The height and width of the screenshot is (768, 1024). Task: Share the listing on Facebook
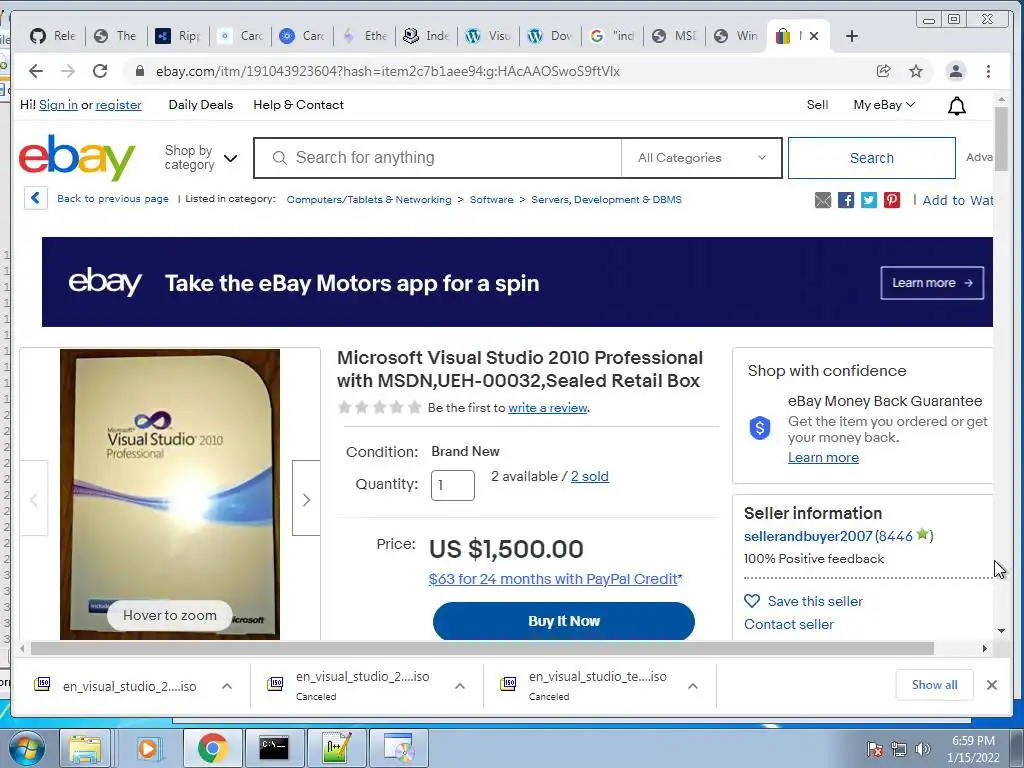[x=846, y=200]
